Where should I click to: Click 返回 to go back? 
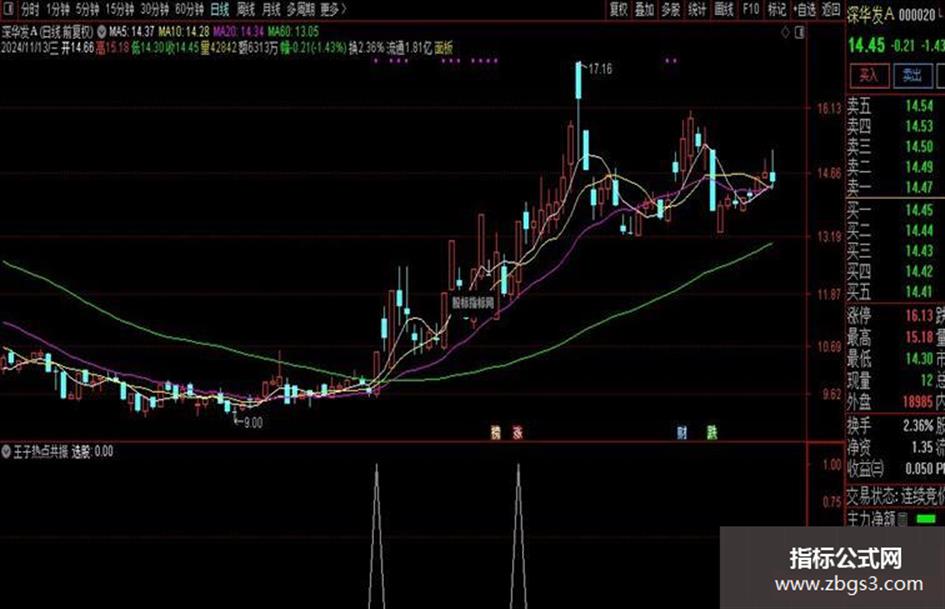(x=831, y=10)
